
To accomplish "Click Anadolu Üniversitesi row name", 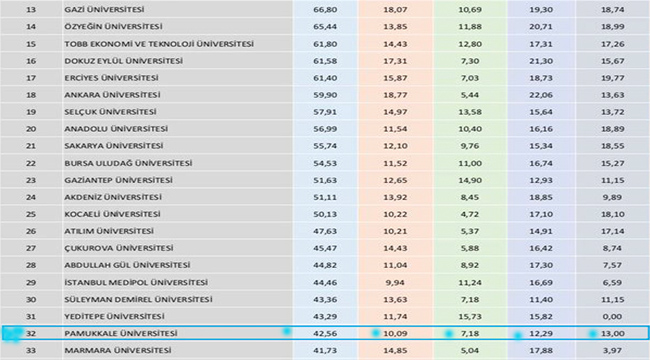I will pyautogui.click(x=116, y=129).
